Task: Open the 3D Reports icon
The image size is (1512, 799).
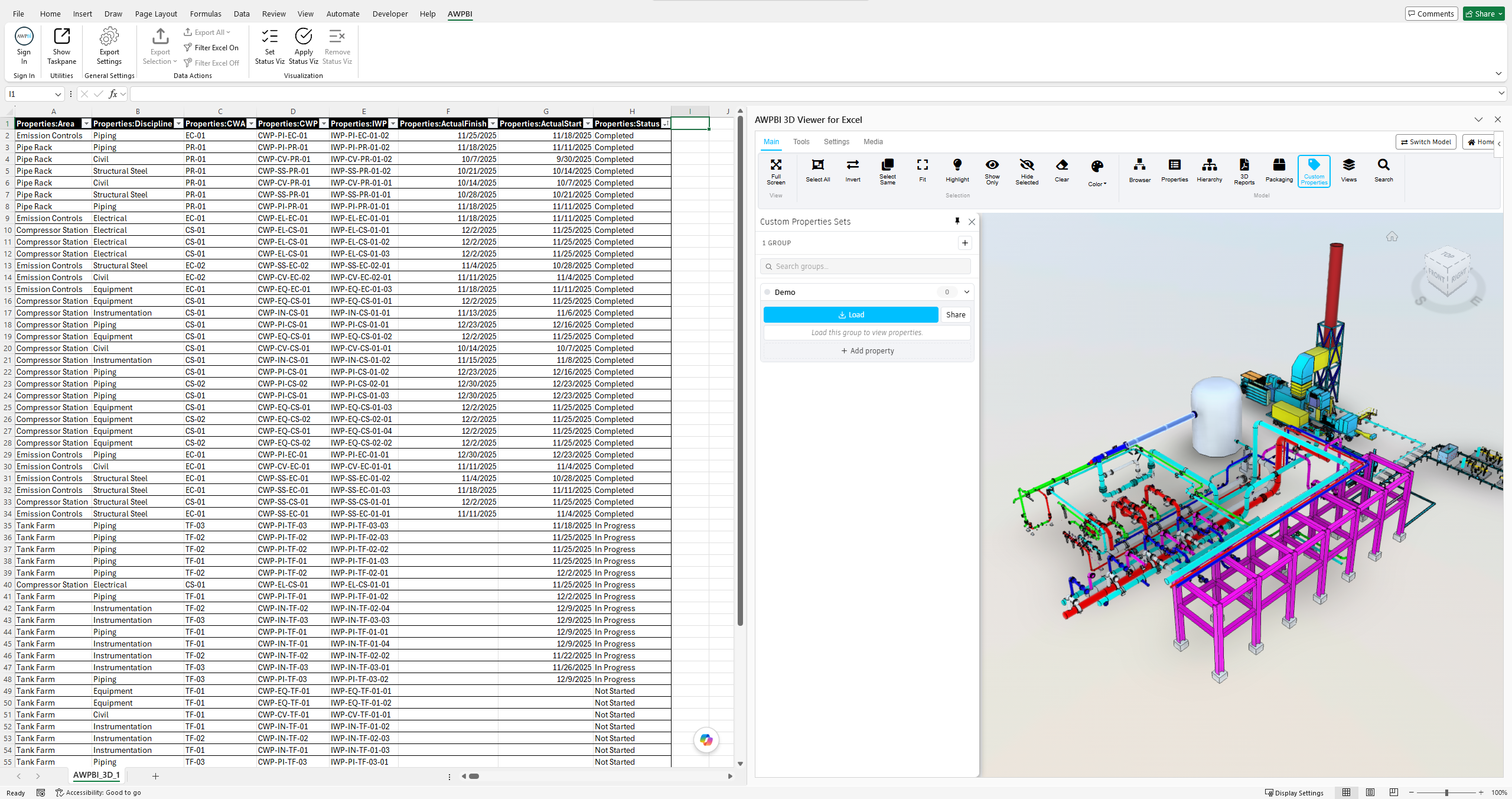Action: click(1244, 165)
